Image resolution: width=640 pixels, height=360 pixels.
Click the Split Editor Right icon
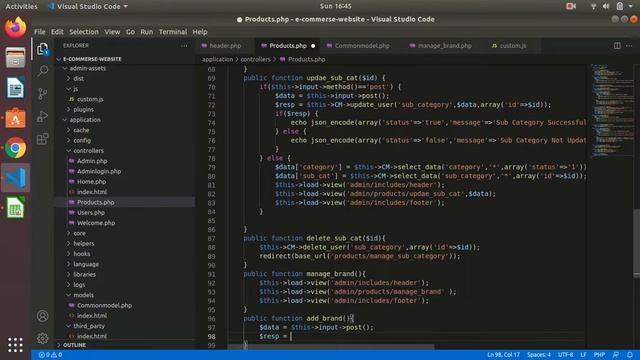pos(617,46)
